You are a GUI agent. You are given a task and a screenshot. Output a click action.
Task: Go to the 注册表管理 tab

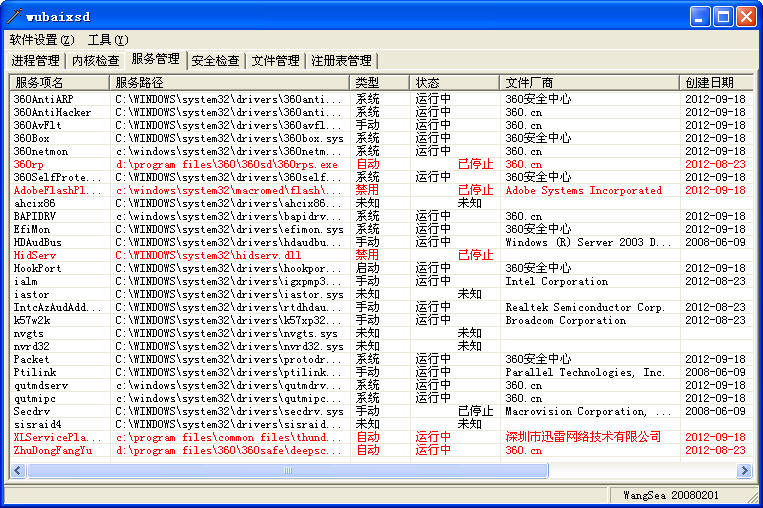(x=340, y=61)
